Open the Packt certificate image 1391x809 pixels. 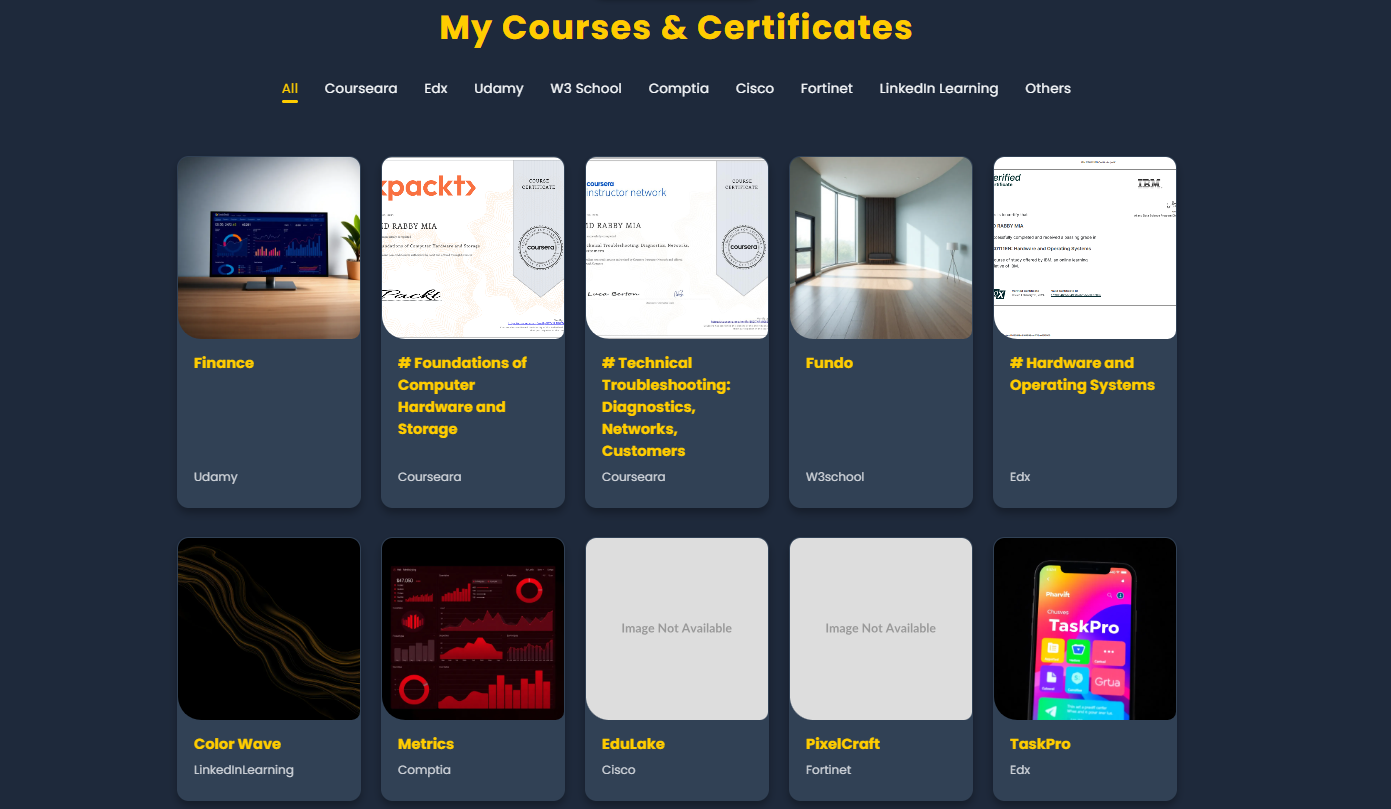click(x=472, y=247)
